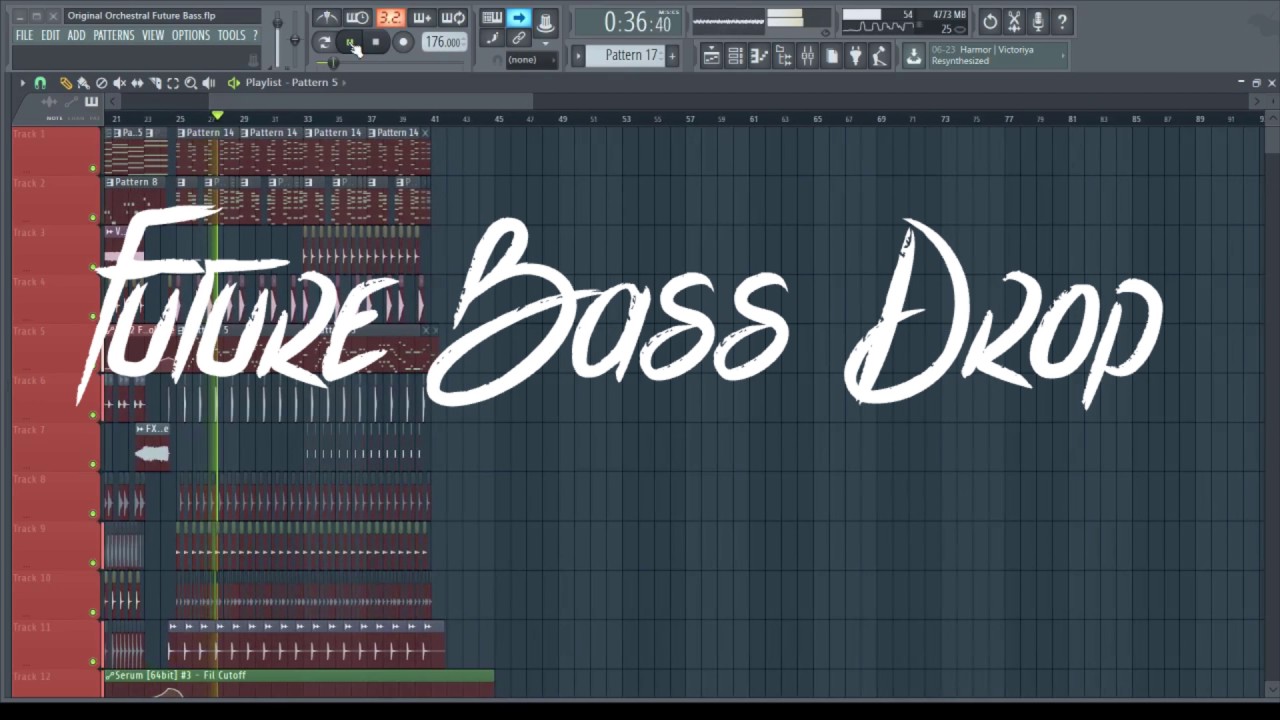Image resolution: width=1280 pixels, height=720 pixels.
Task: Adjust the swing slider below transport
Action: [x=332, y=63]
